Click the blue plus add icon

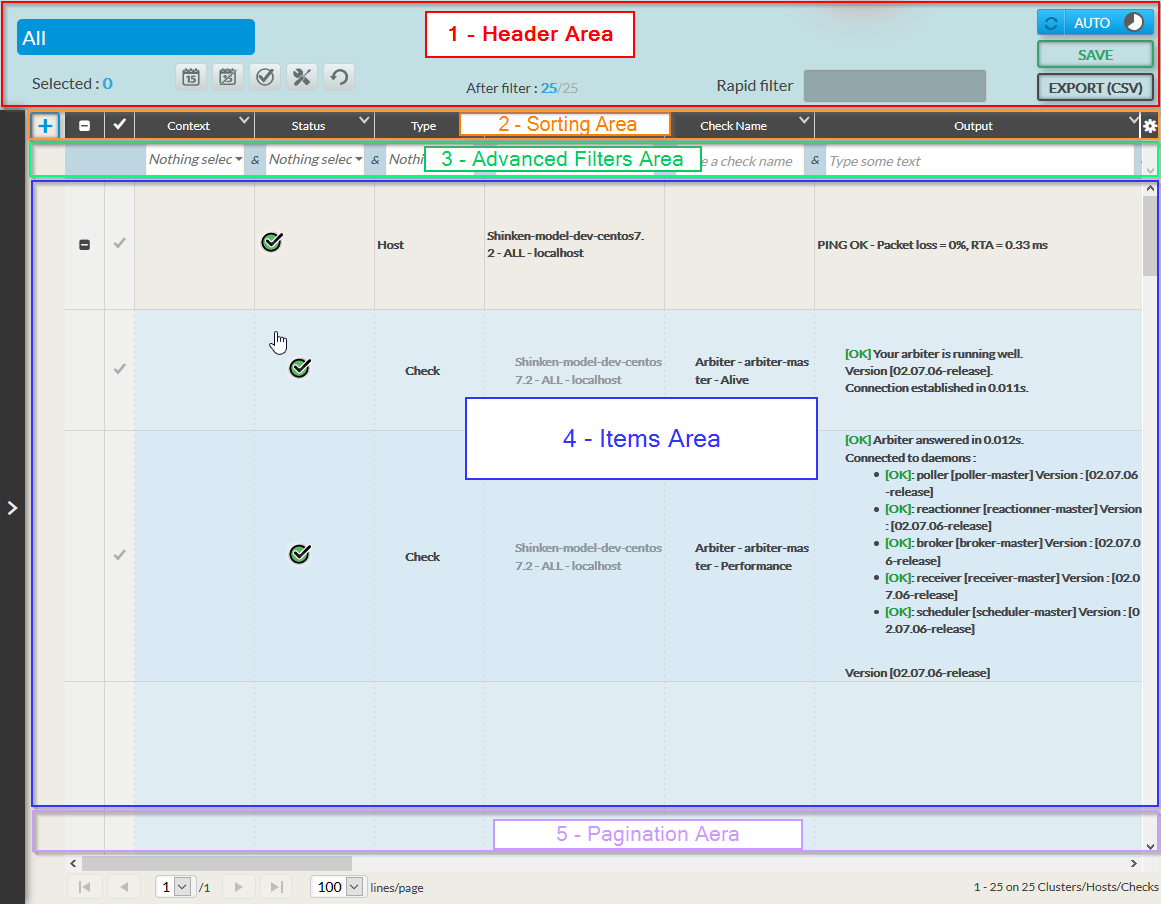click(x=46, y=126)
